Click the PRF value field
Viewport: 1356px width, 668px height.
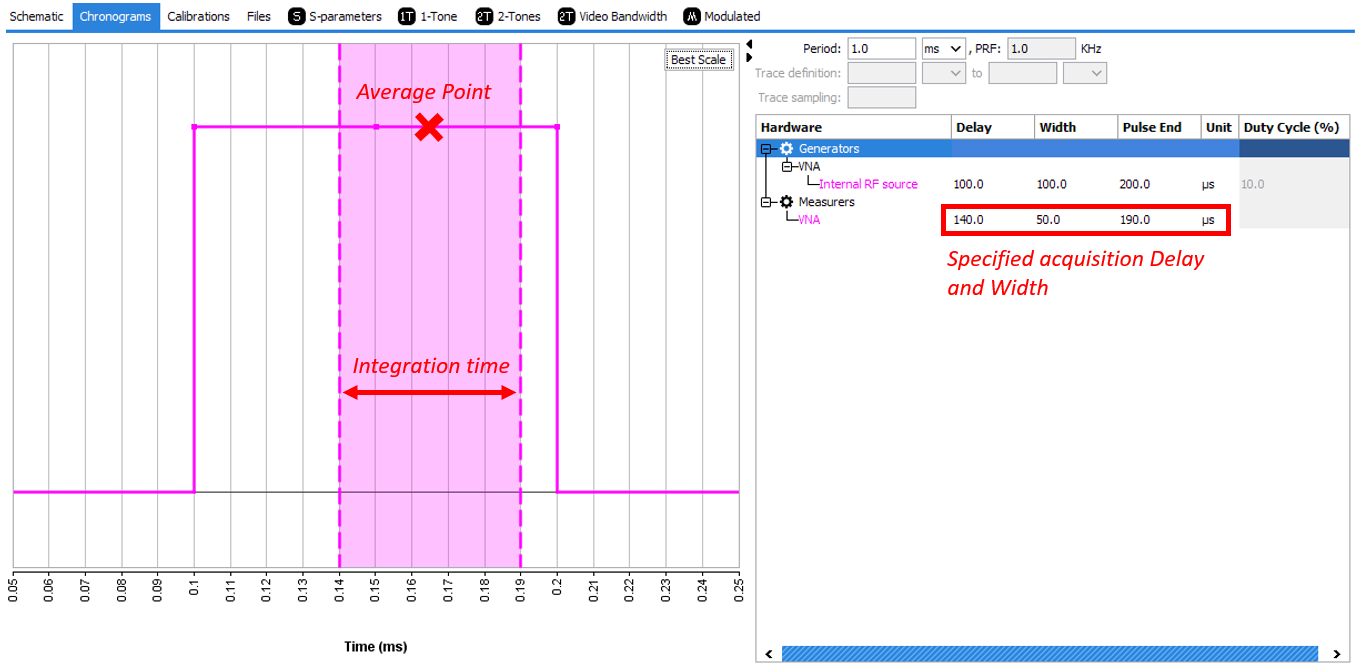(x=1041, y=48)
